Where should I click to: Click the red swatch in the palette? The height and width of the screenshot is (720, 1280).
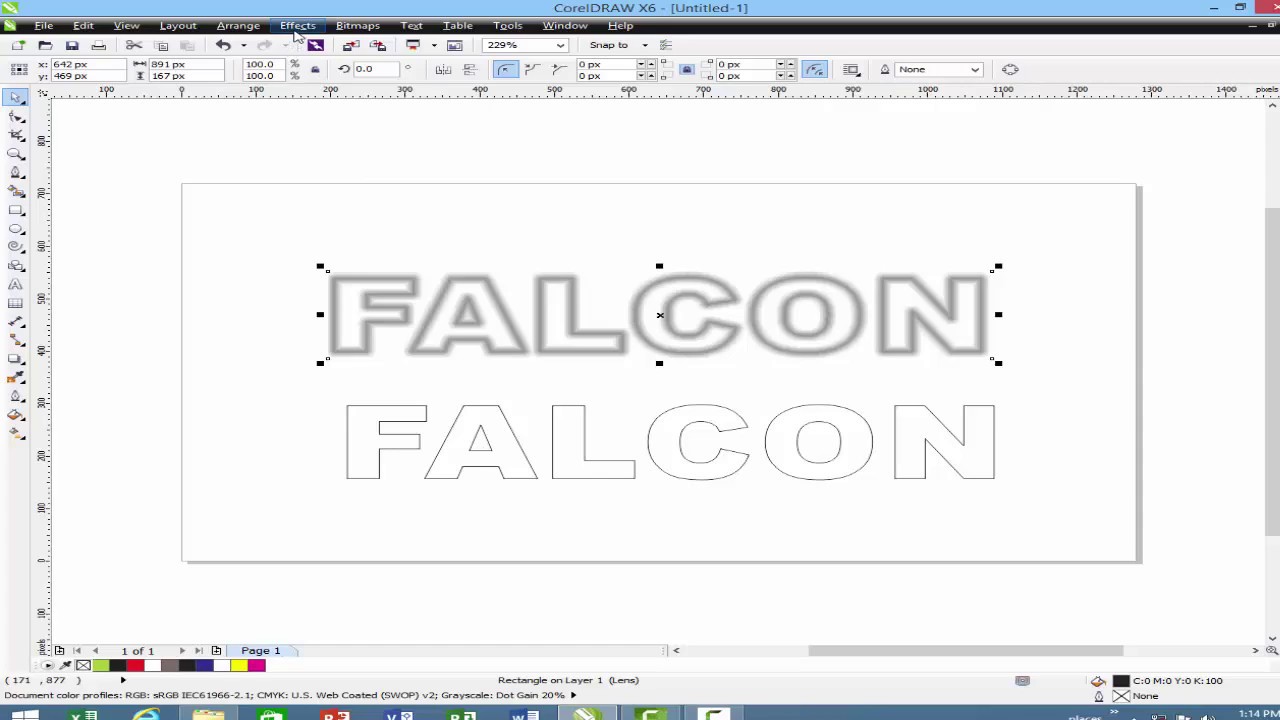135,665
